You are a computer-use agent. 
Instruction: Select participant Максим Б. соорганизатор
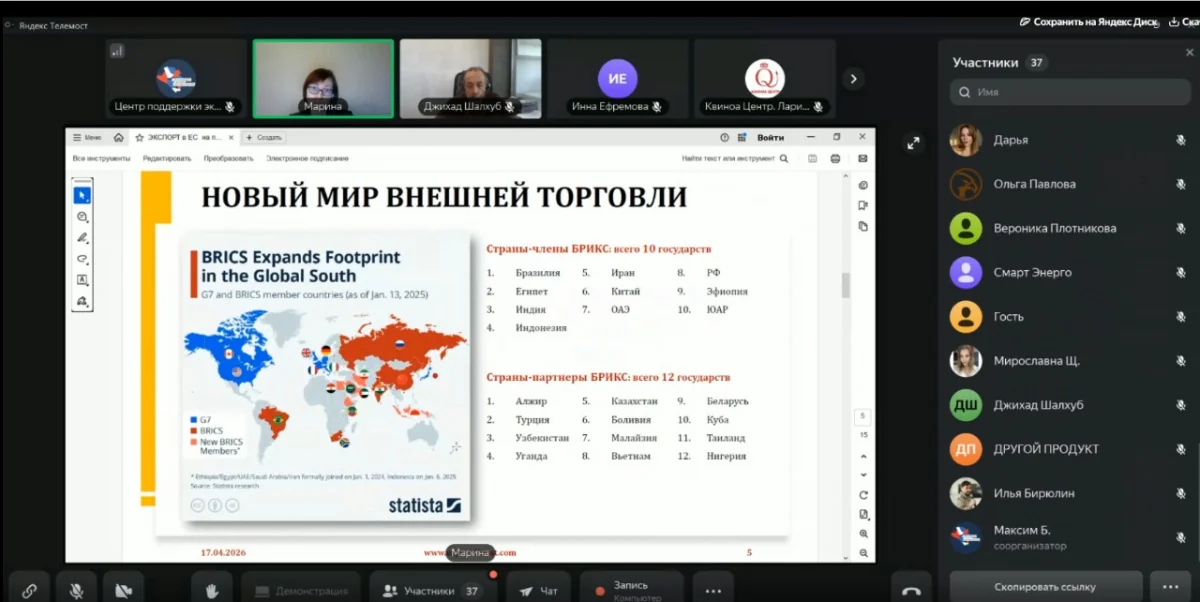pyautogui.click(x=1069, y=537)
